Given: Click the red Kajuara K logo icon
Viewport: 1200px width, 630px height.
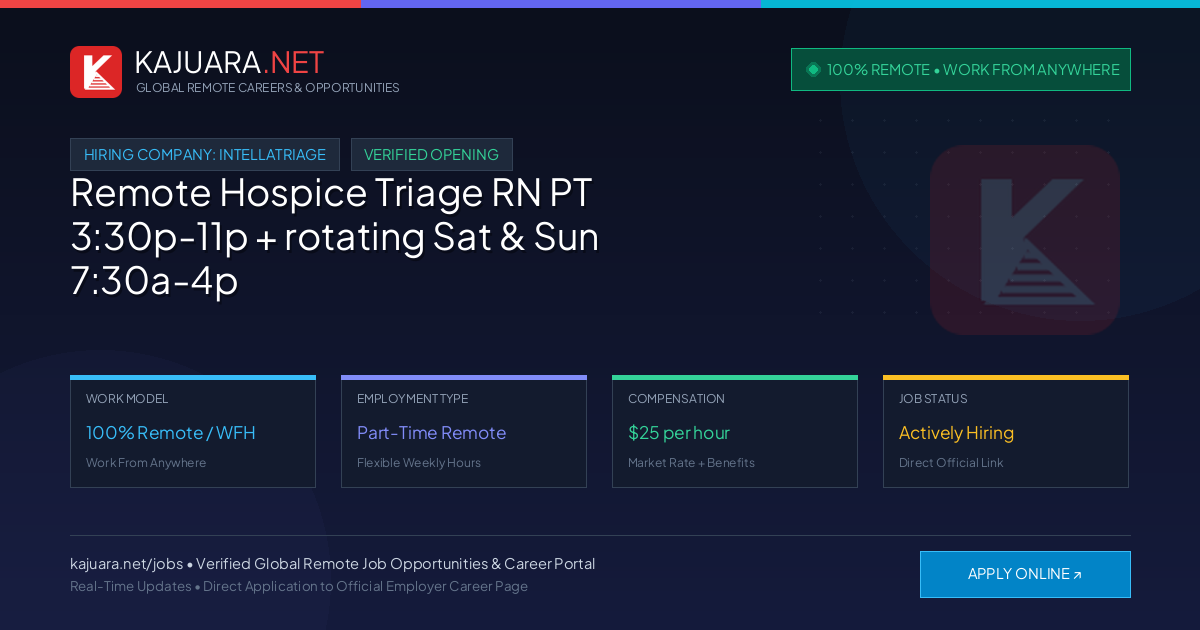Looking at the screenshot, I should (x=96, y=72).
